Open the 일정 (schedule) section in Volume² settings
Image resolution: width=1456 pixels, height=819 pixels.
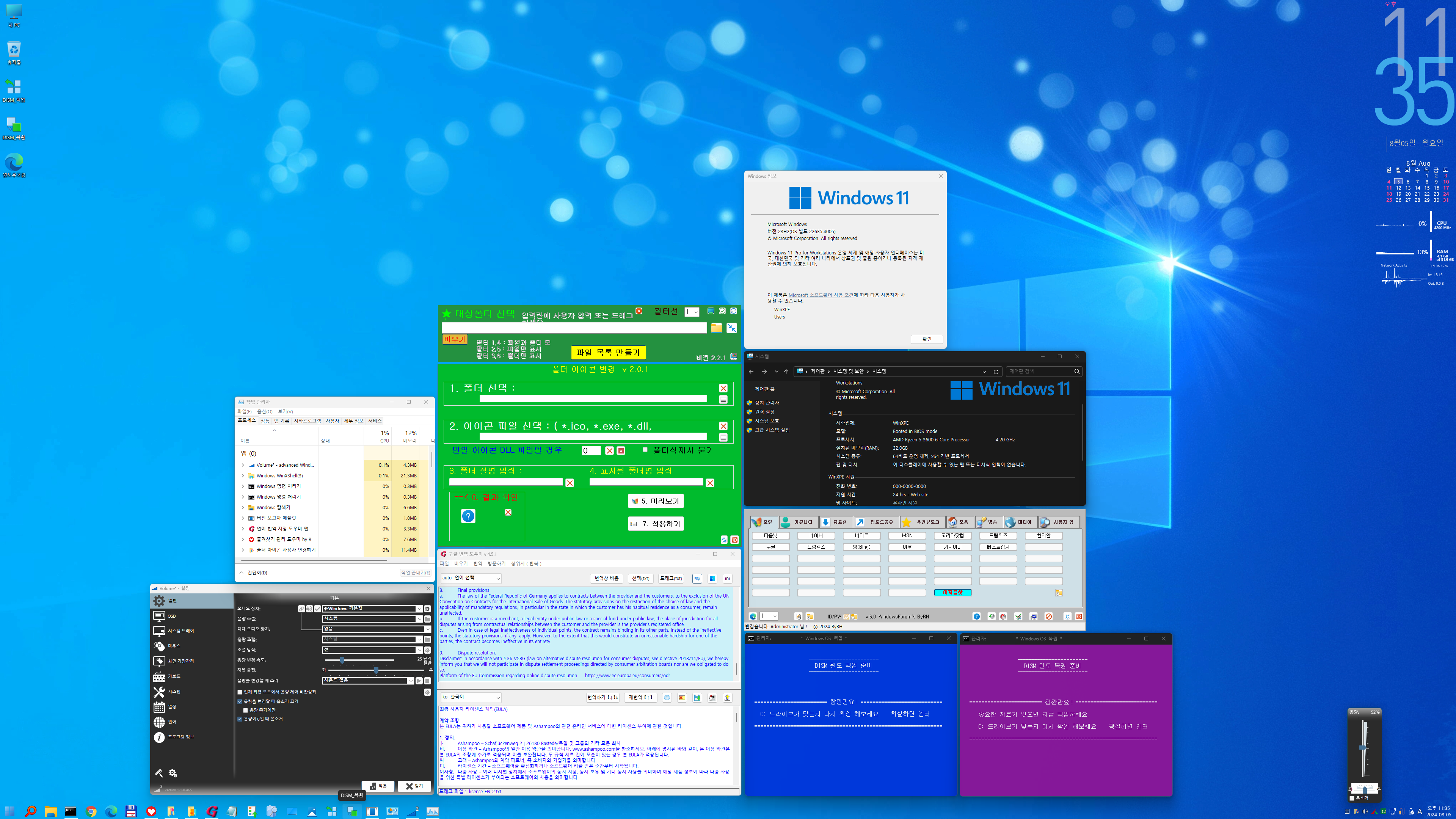pos(191,707)
